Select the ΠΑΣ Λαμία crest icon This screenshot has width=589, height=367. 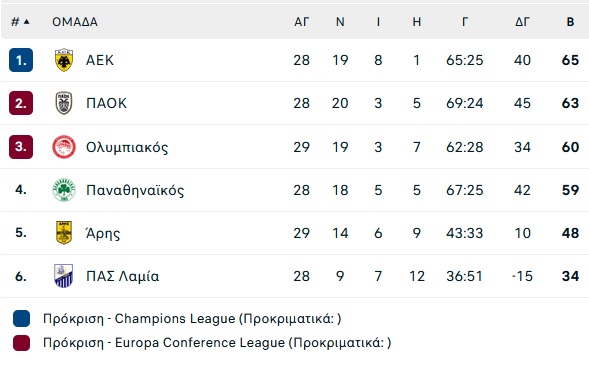63,276
